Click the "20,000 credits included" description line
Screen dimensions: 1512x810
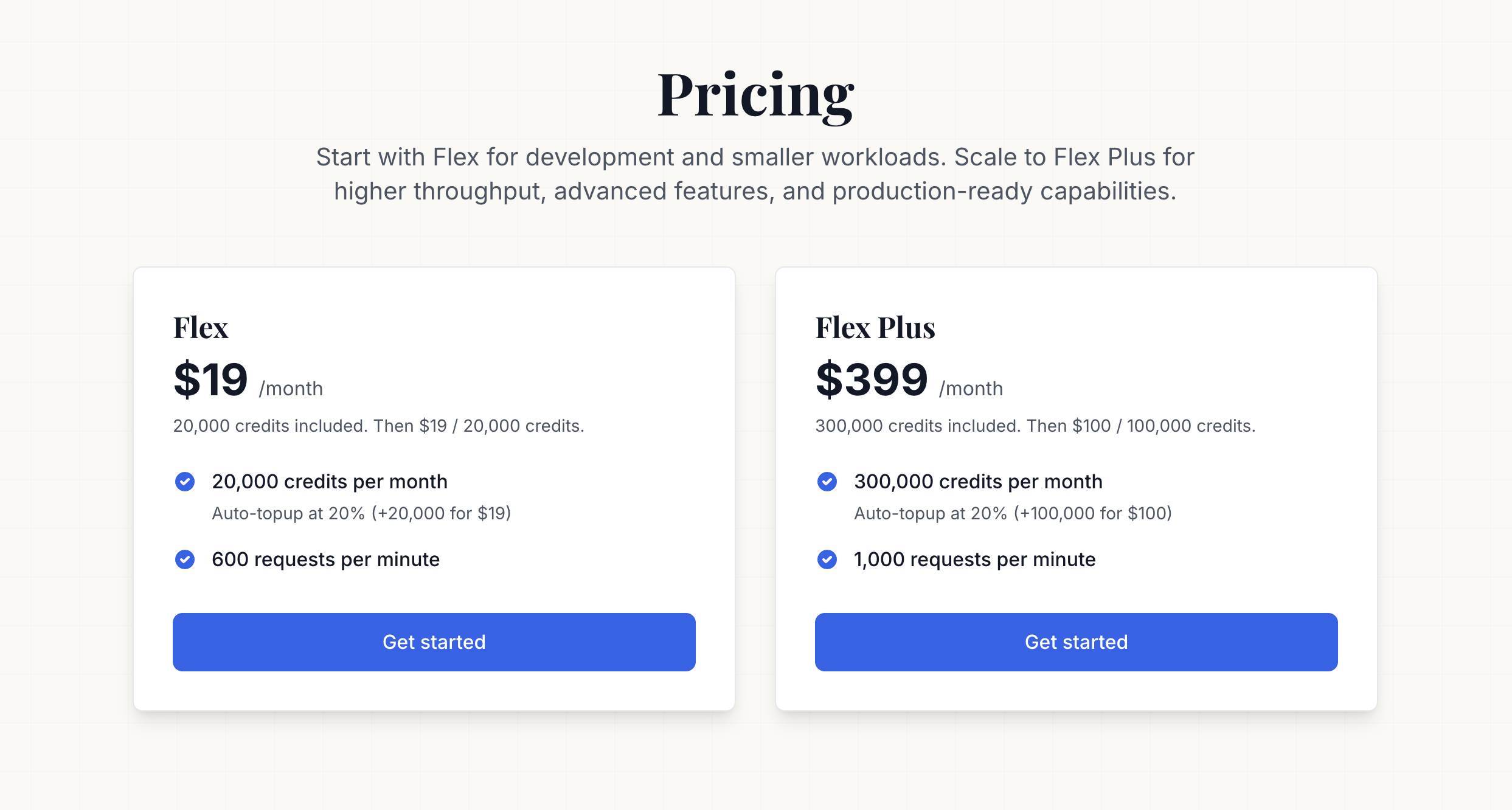(378, 426)
